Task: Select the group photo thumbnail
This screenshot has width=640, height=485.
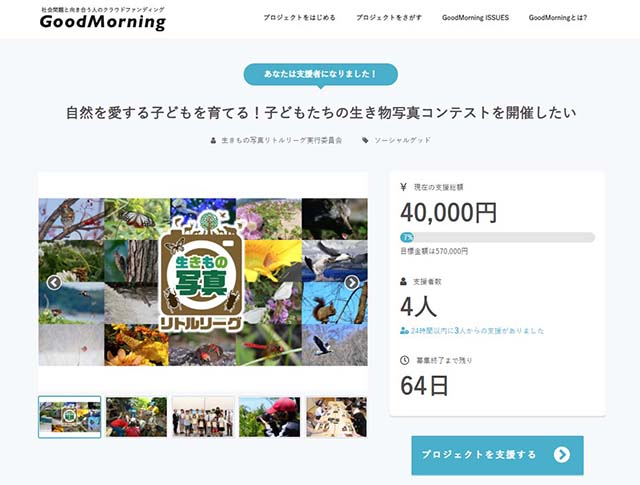Action: click(x=203, y=417)
